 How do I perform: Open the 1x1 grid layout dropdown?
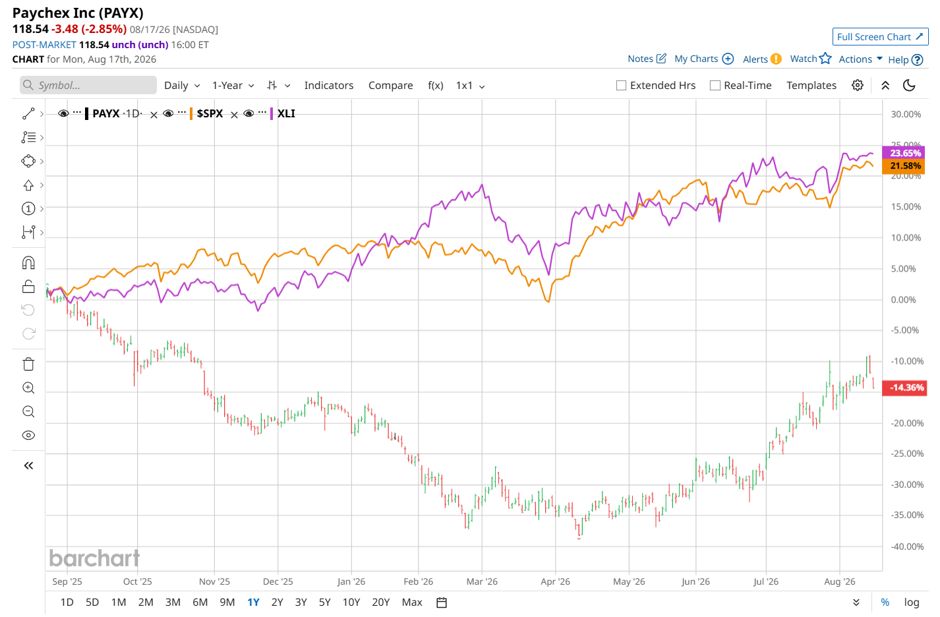(x=470, y=85)
